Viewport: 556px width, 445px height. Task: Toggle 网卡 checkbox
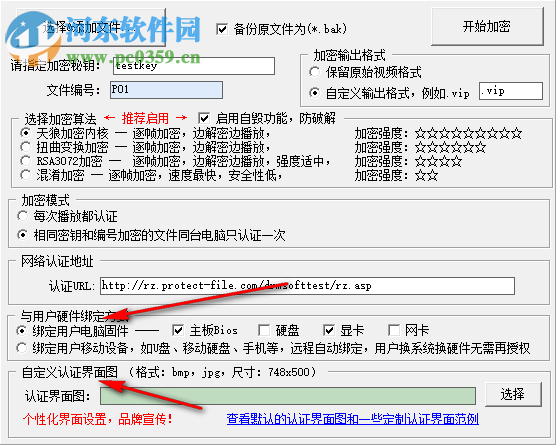[394, 330]
